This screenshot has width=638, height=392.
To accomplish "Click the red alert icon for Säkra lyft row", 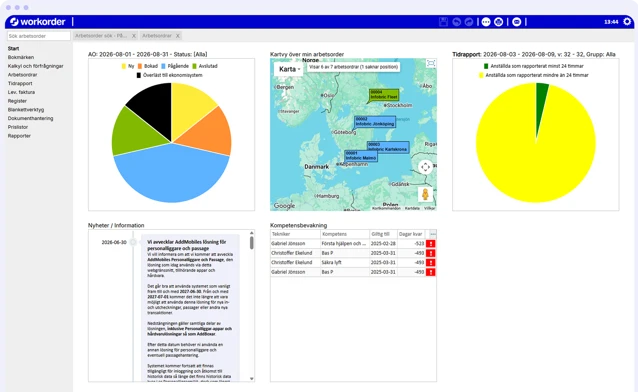I will pyautogui.click(x=430, y=263).
